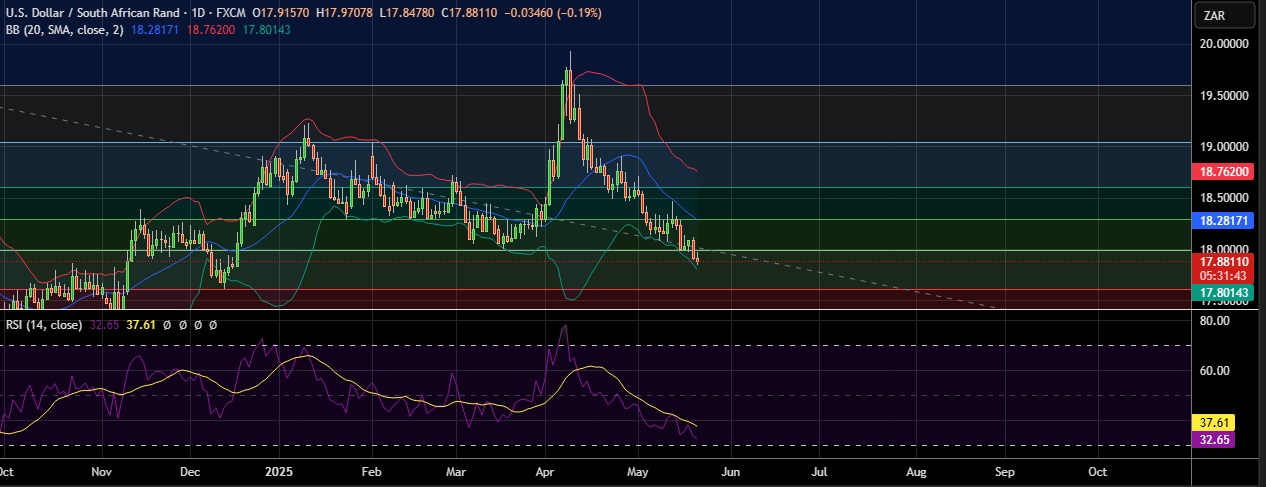Click the rightmost Oct label on time axis
The height and width of the screenshot is (487, 1266).
[x=1097, y=470]
